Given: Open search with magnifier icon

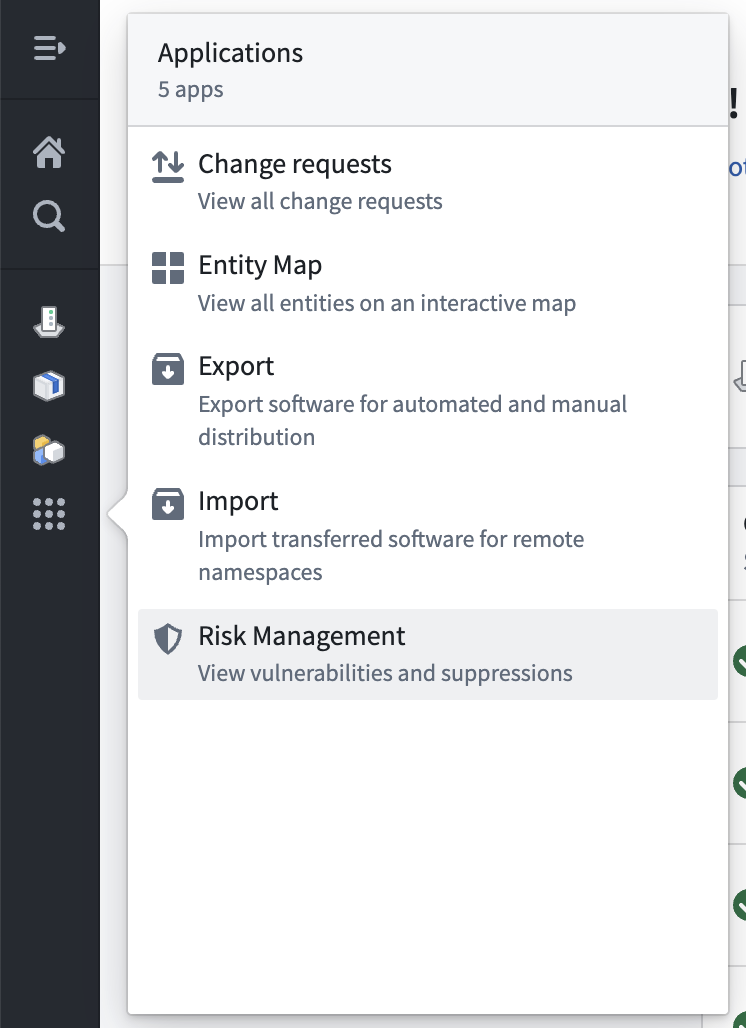Looking at the screenshot, I should (x=49, y=216).
